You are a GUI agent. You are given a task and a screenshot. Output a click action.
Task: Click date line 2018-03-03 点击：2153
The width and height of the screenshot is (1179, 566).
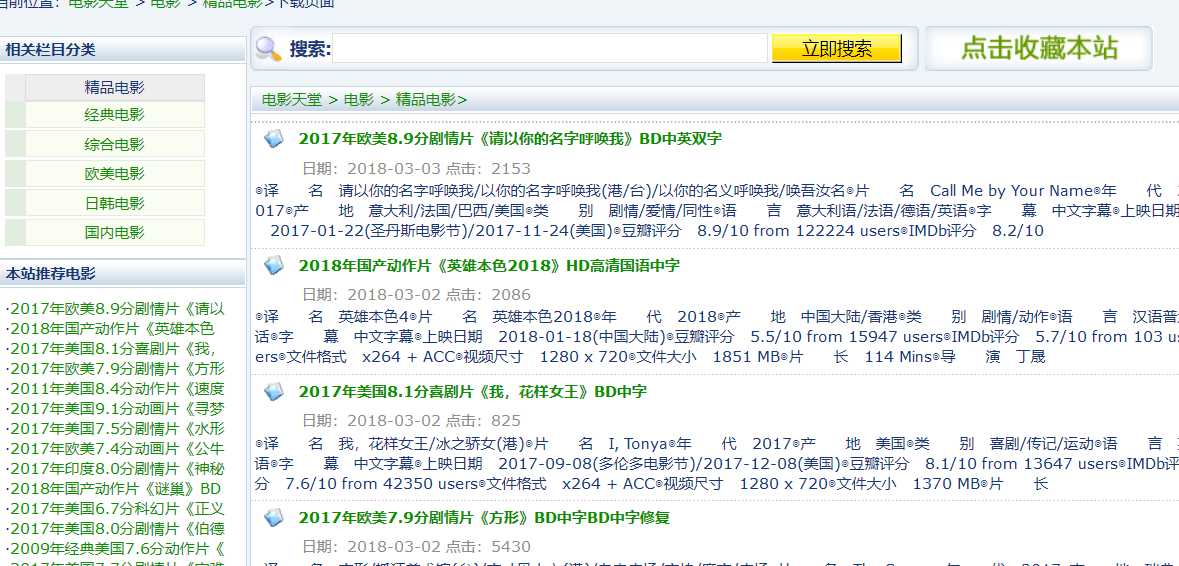416,168
